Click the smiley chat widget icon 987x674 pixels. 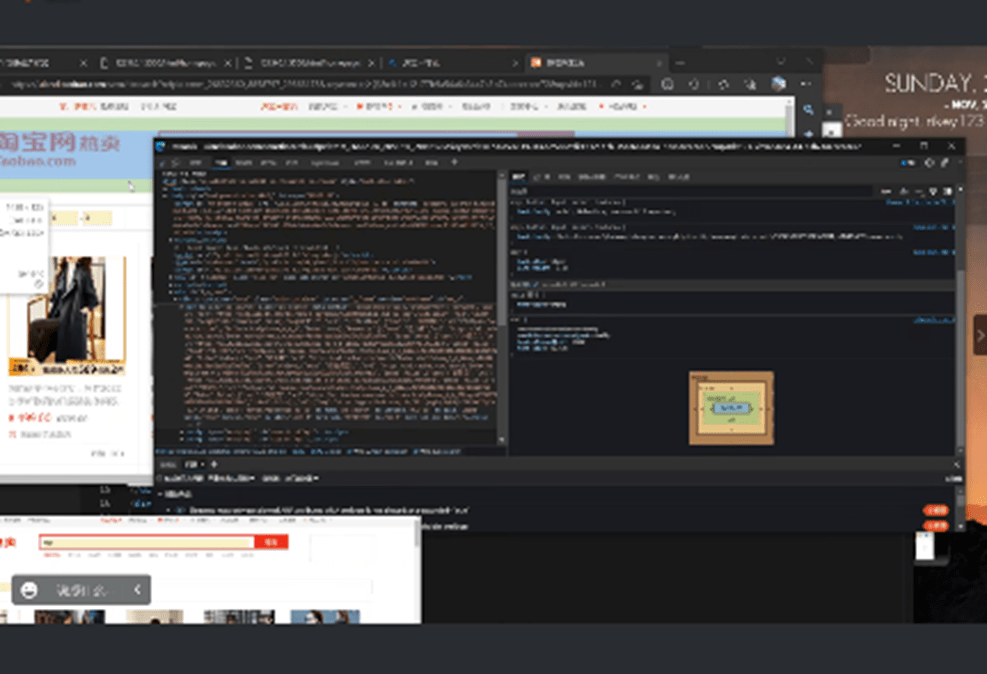point(29,590)
